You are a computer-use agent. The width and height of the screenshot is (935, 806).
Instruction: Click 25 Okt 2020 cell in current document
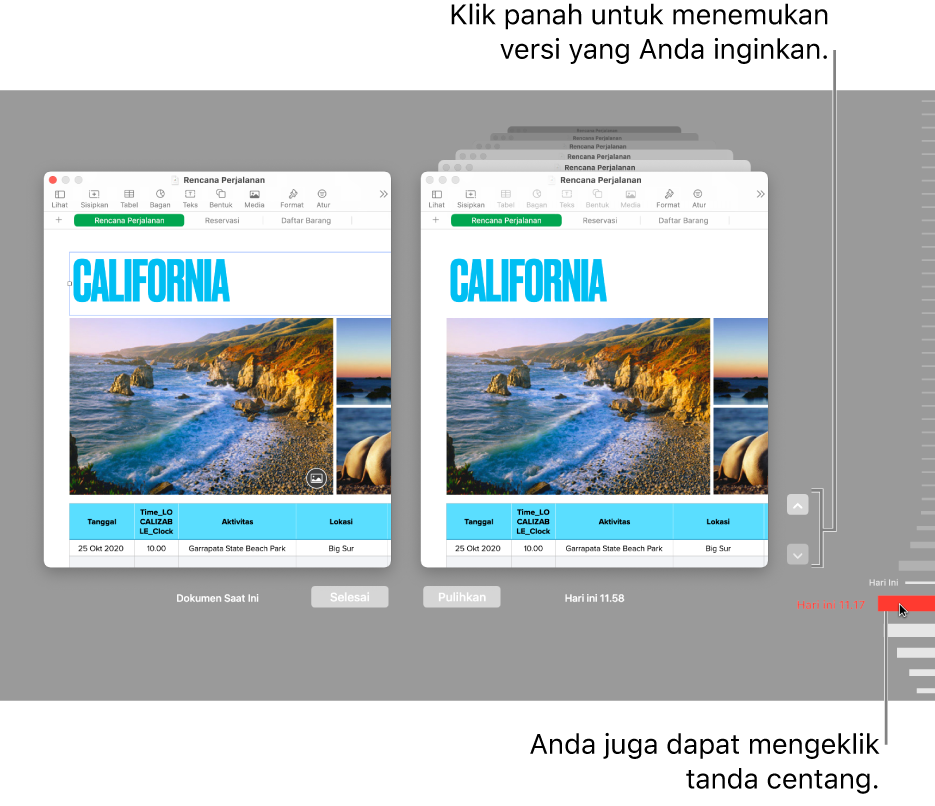[x=101, y=548]
